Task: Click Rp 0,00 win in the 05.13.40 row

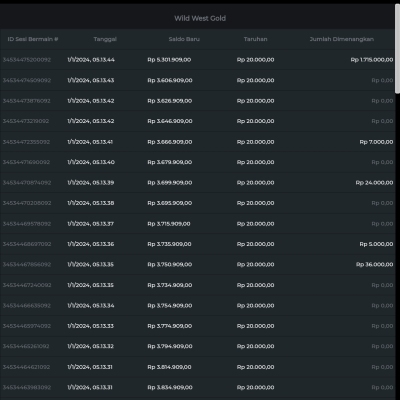Action: [x=382, y=162]
